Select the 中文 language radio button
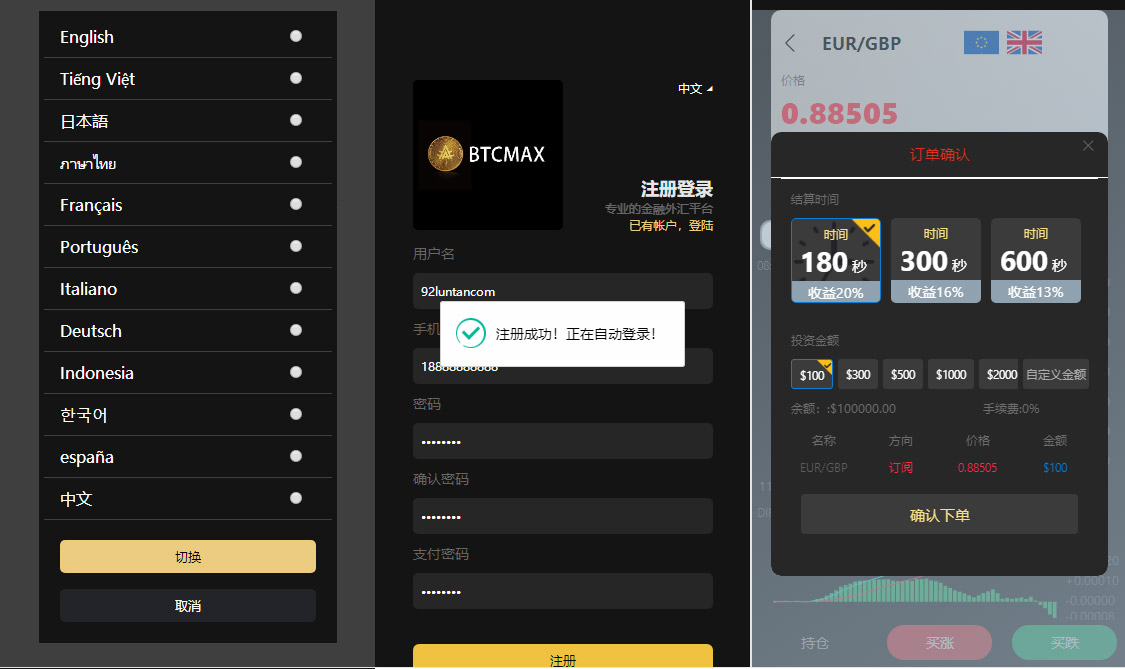The width and height of the screenshot is (1125, 669). 296,498
